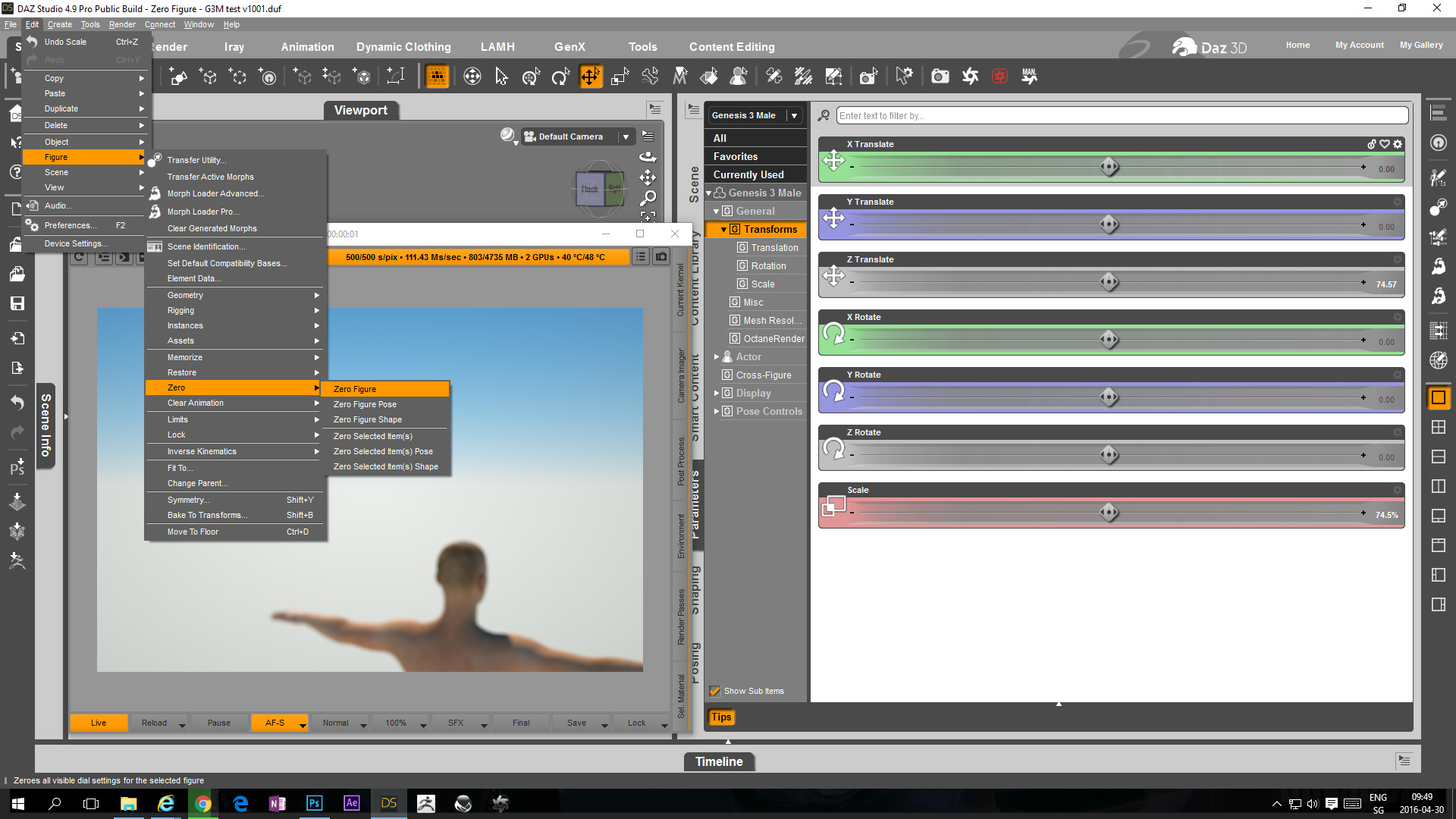The width and height of the screenshot is (1456, 819).
Task: Click the Reload button
Action: tap(154, 723)
